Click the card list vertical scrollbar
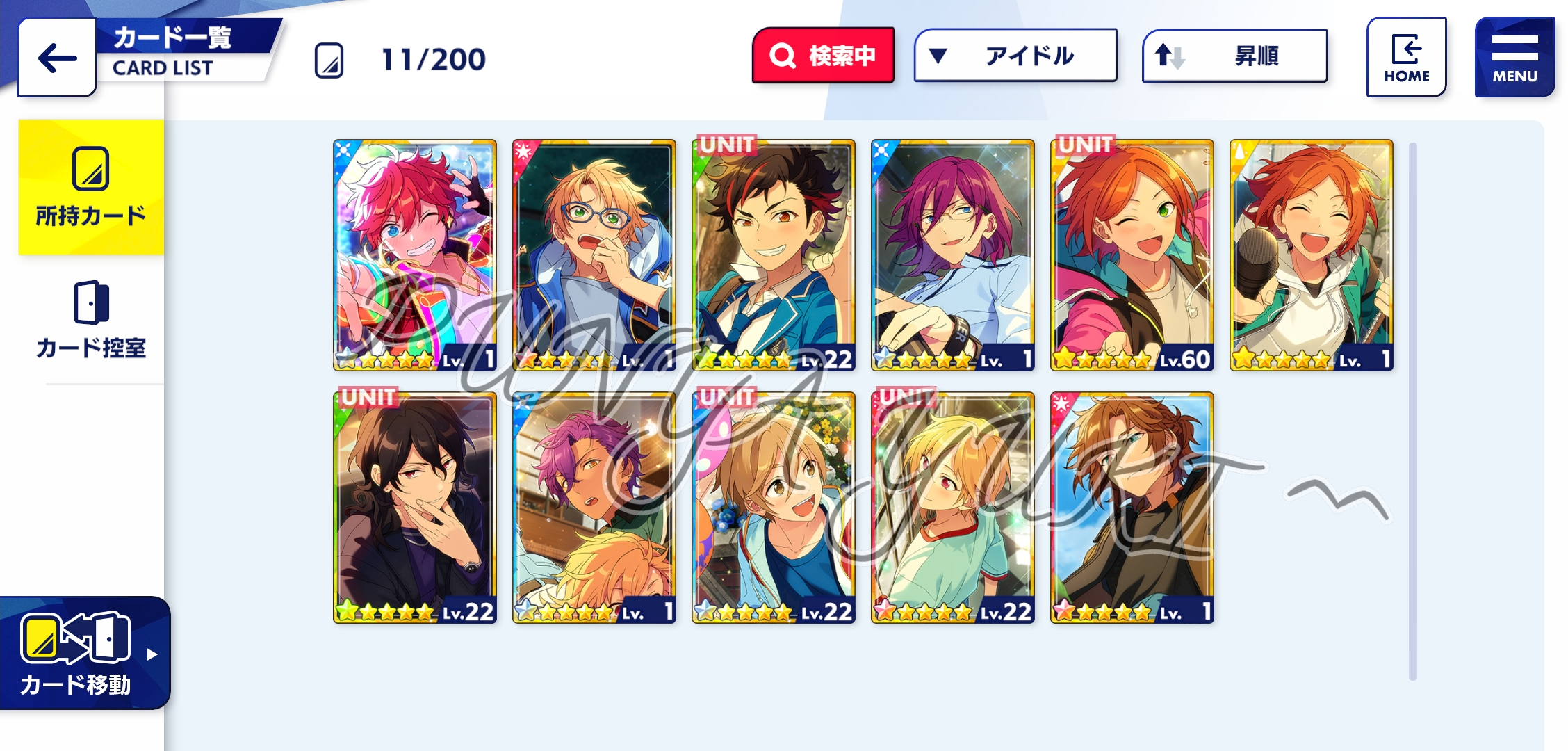Screen dimensions: 1568x751 pyautogui.click(x=1412, y=411)
